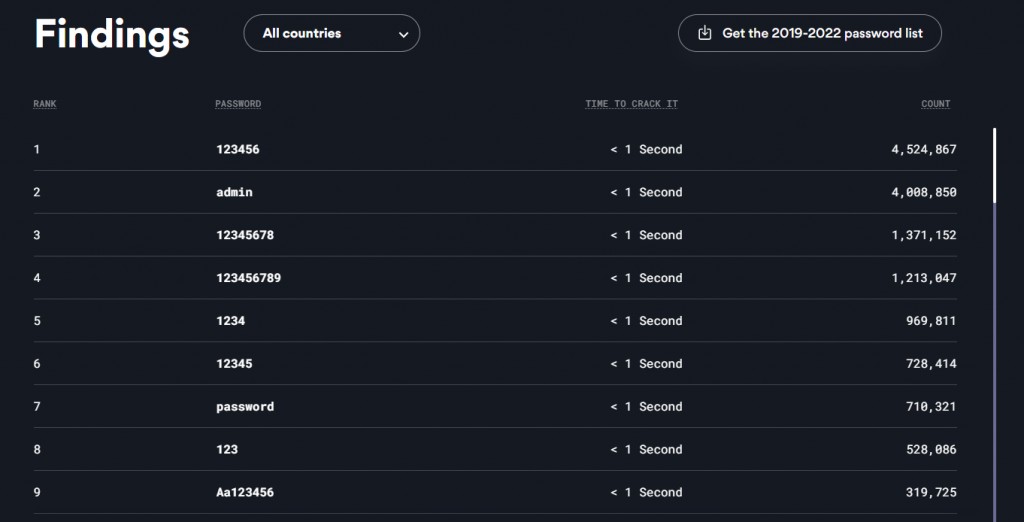The height and width of the screenshot is (522, 1024).
Task: Select the 123456789 password entry
Action: [248, 278]
